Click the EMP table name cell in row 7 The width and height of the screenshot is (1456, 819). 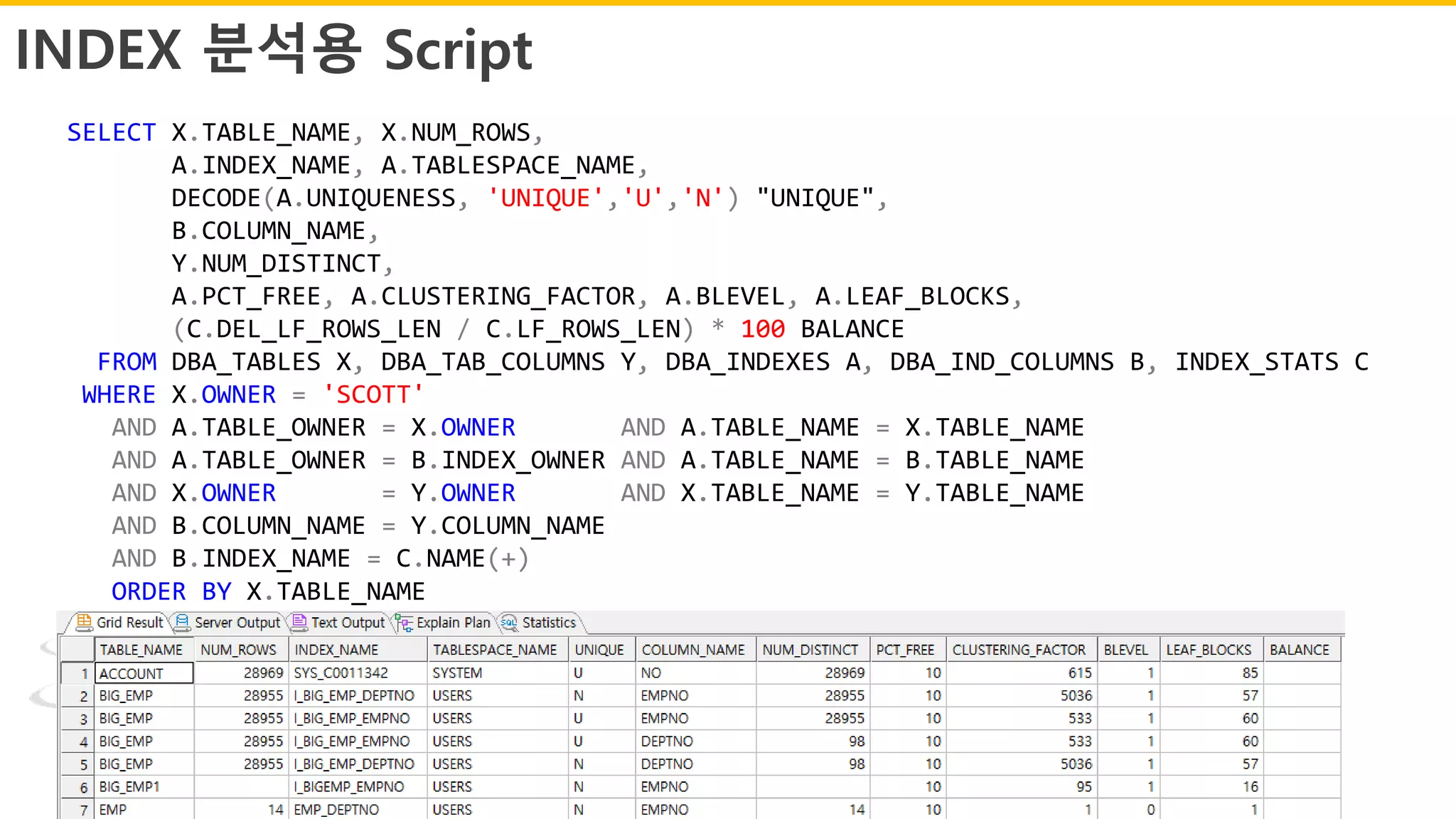[x=144, y=810]
